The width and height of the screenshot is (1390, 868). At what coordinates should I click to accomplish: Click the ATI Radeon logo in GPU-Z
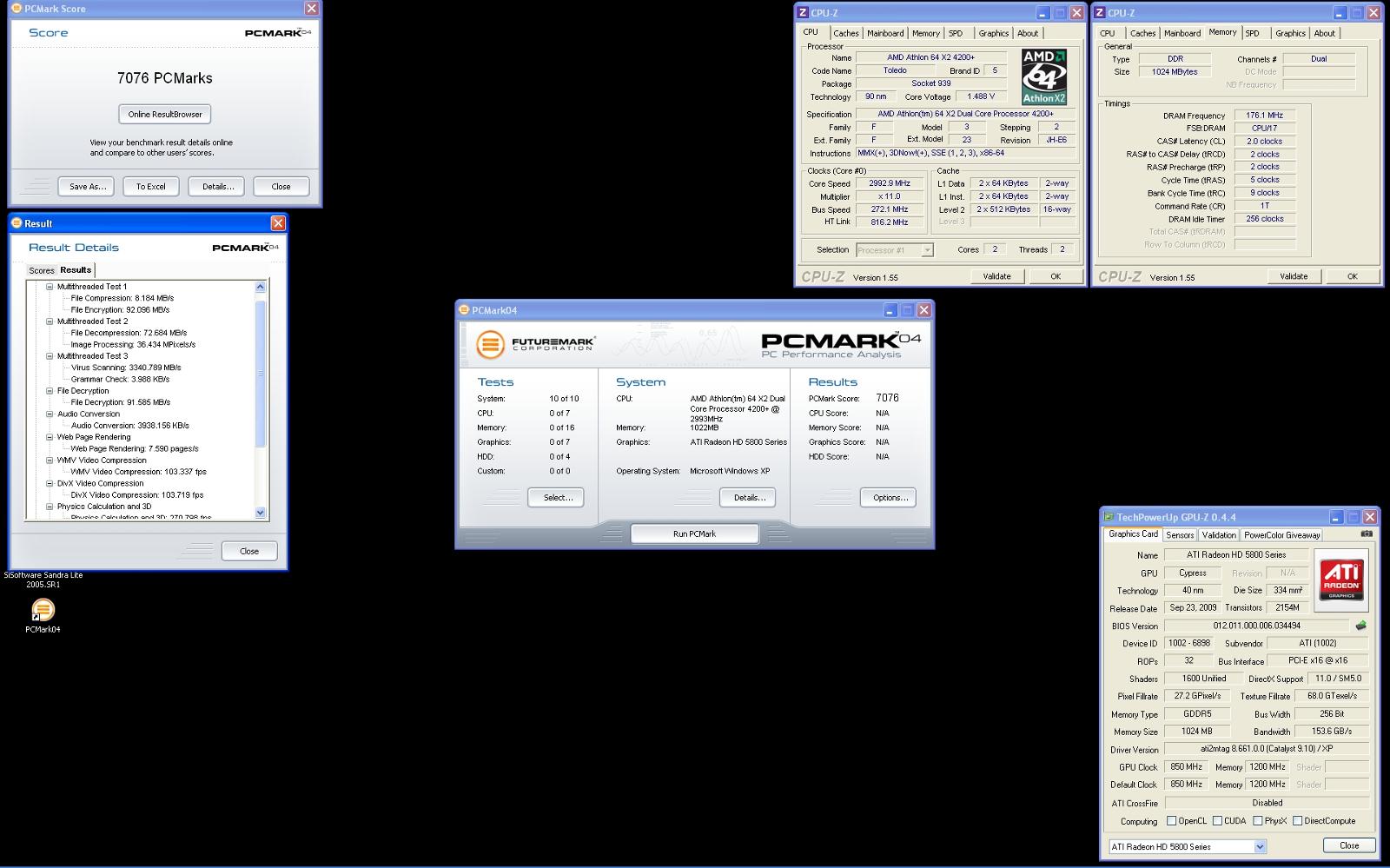click(1341, 580)
